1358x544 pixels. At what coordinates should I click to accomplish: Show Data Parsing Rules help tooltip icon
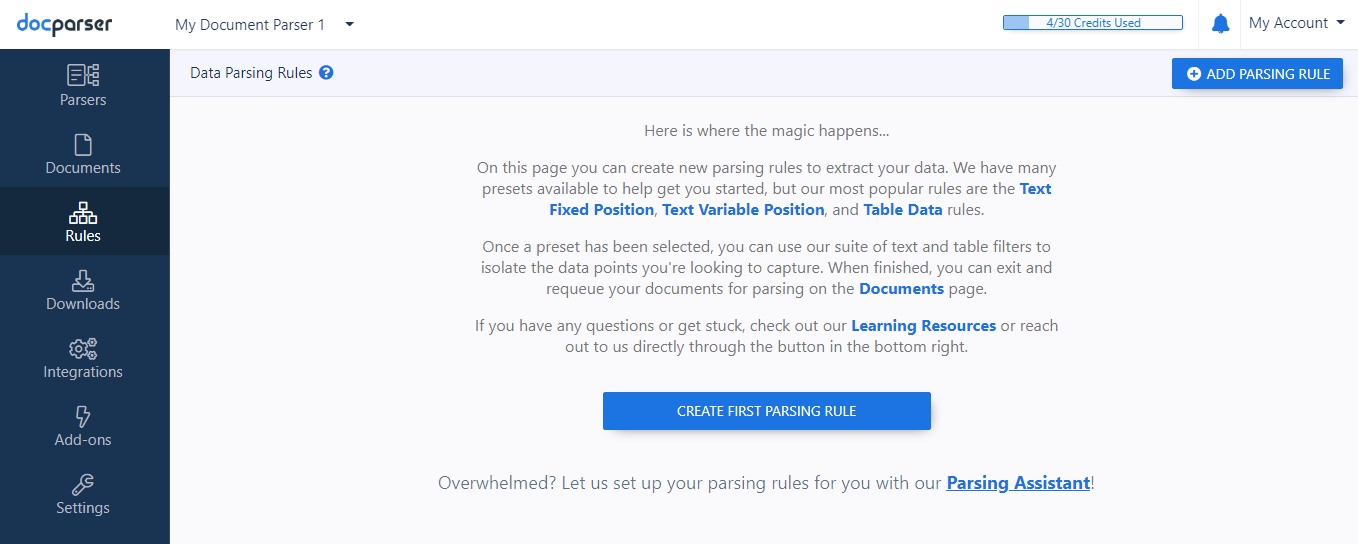(x=326, y=73)
